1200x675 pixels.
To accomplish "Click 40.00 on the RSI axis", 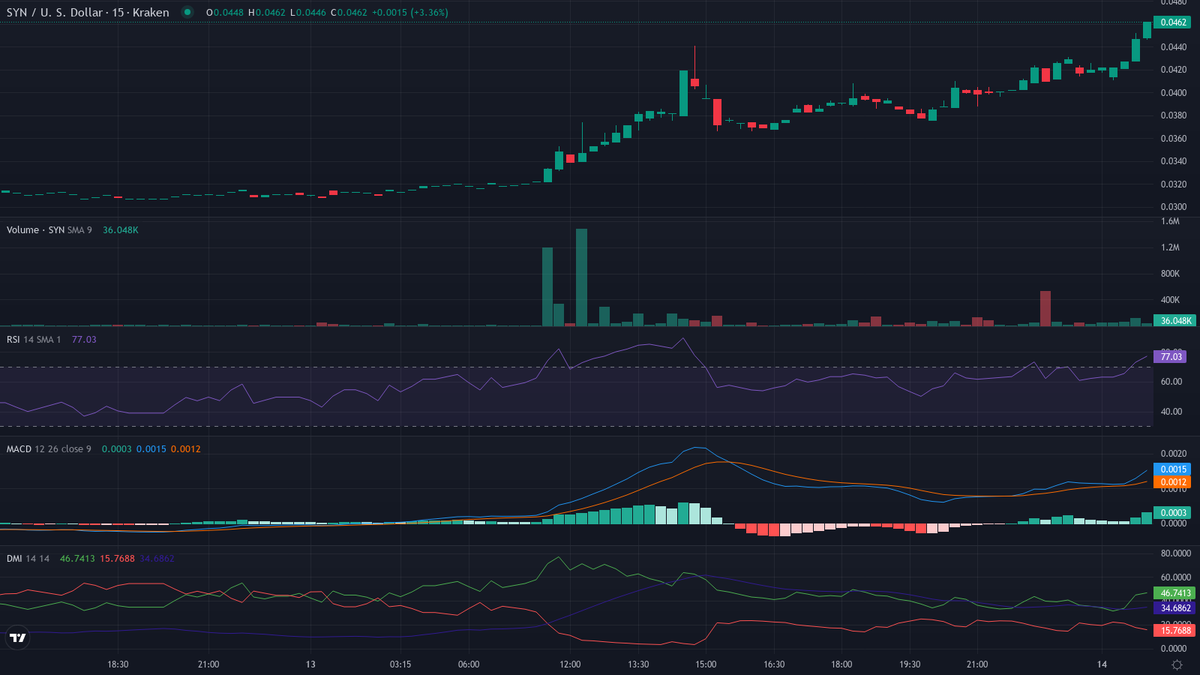I will tap(1170, 411).
